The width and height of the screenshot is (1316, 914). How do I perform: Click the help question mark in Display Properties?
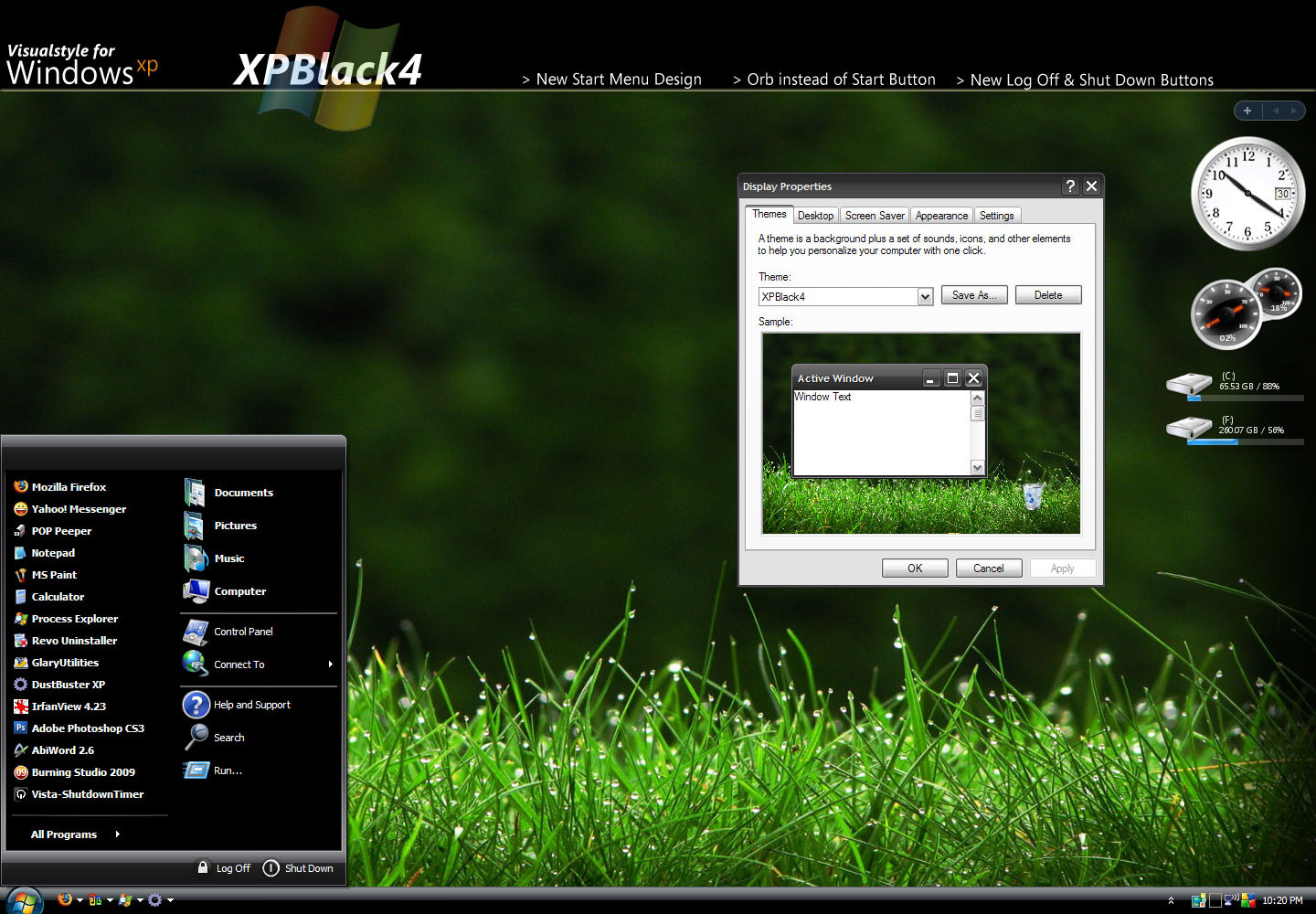point(1070,186)
